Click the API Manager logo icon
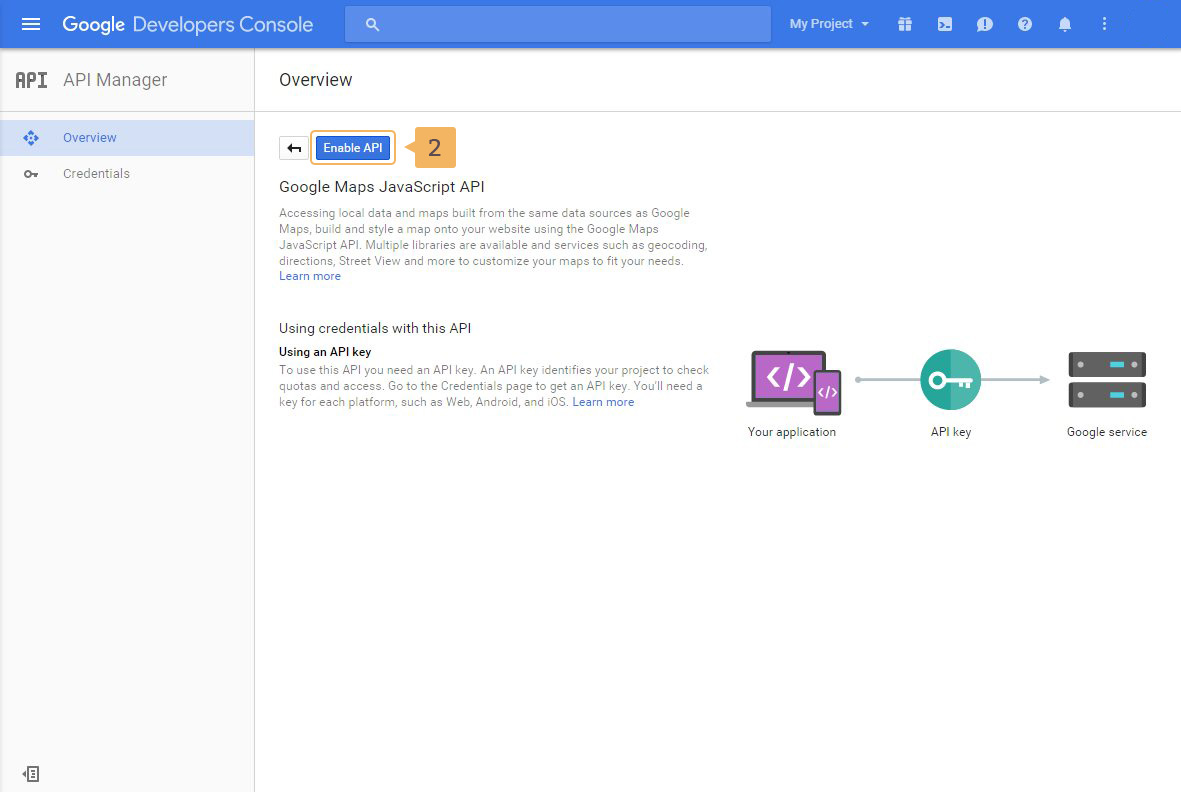This screenshot has height=792, width=1181. pos(31,80)
